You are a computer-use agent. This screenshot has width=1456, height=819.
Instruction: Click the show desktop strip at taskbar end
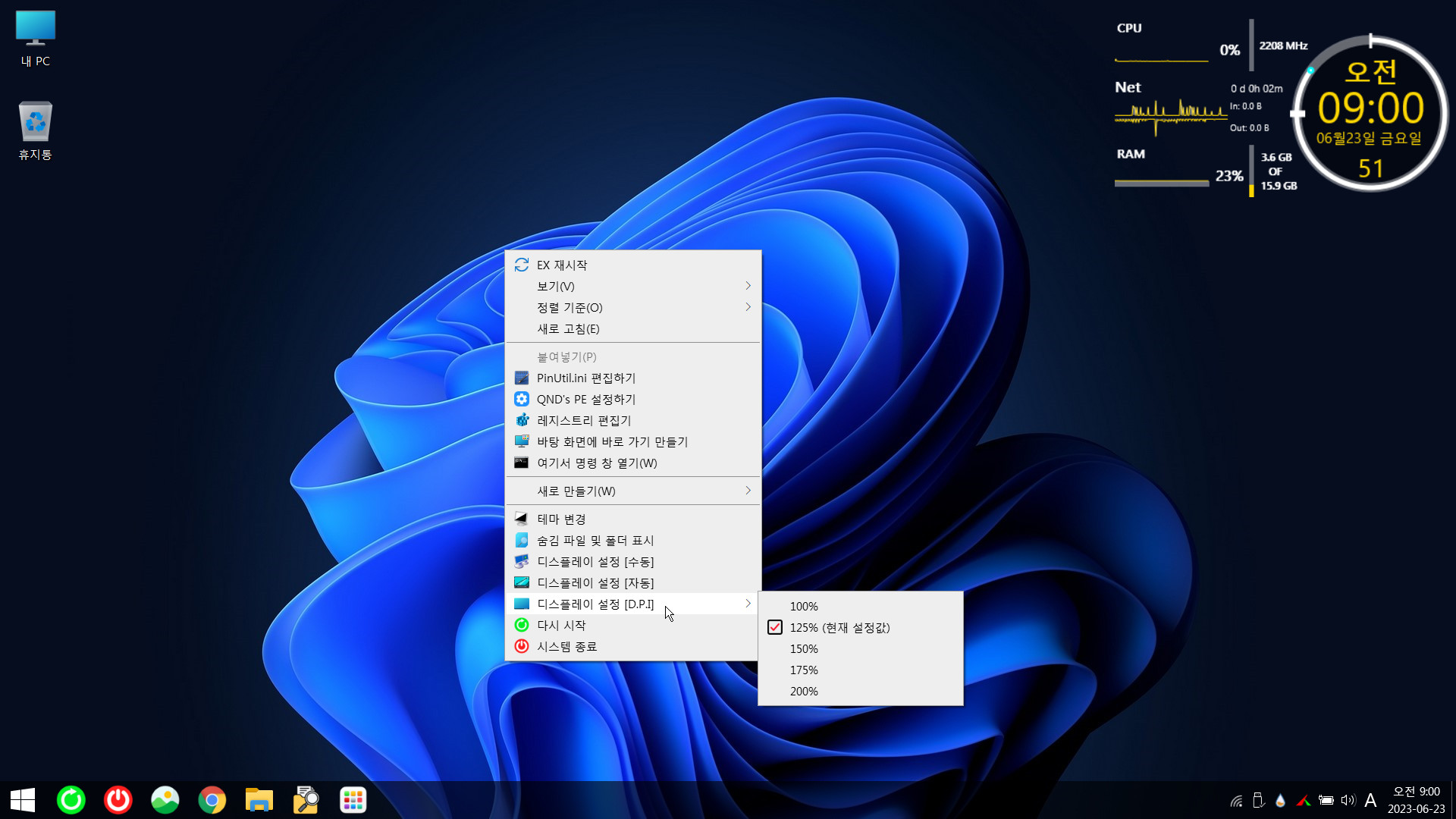[x=1453, y=800]
